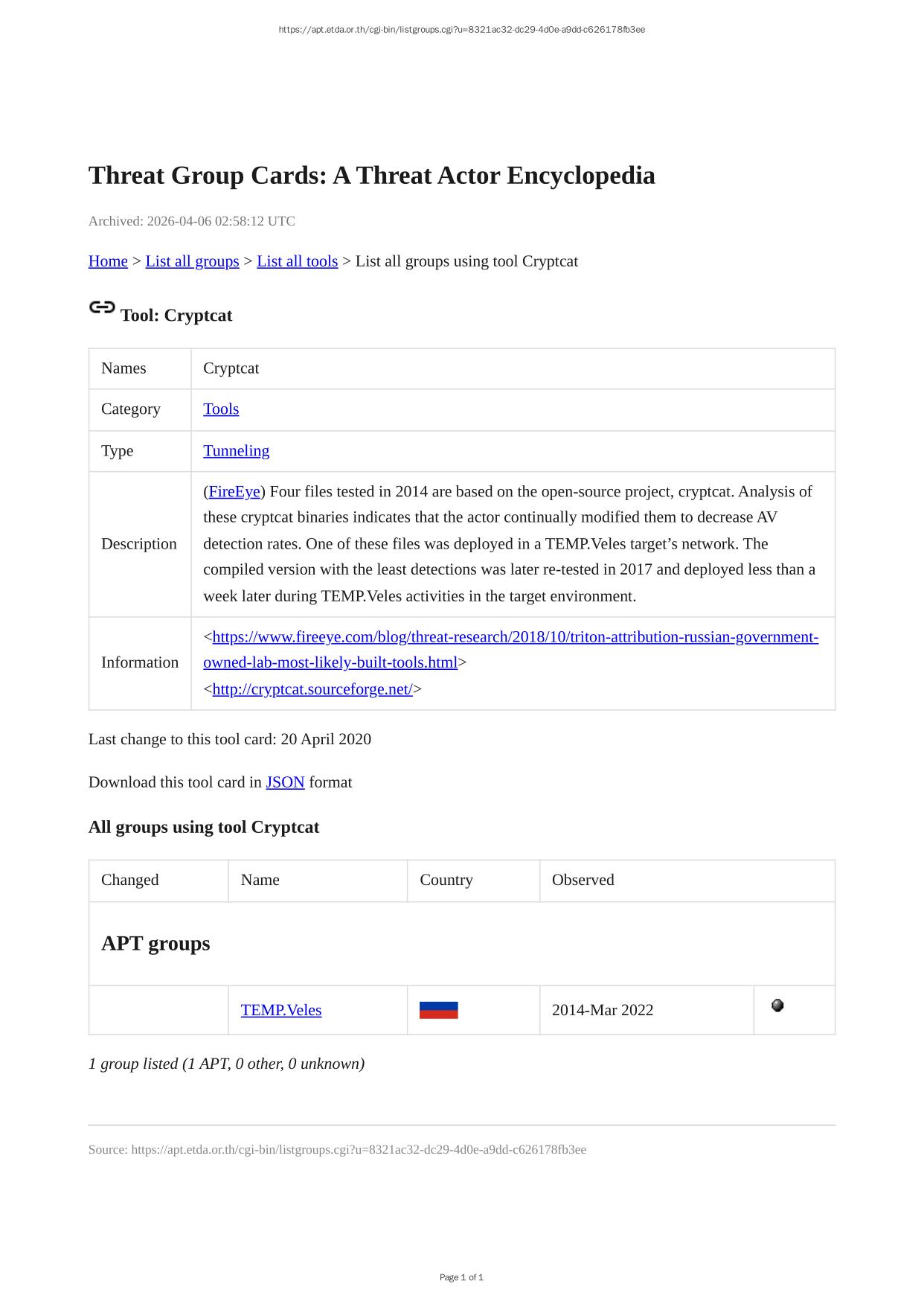Open the Tools category link

tap(221, 409)
